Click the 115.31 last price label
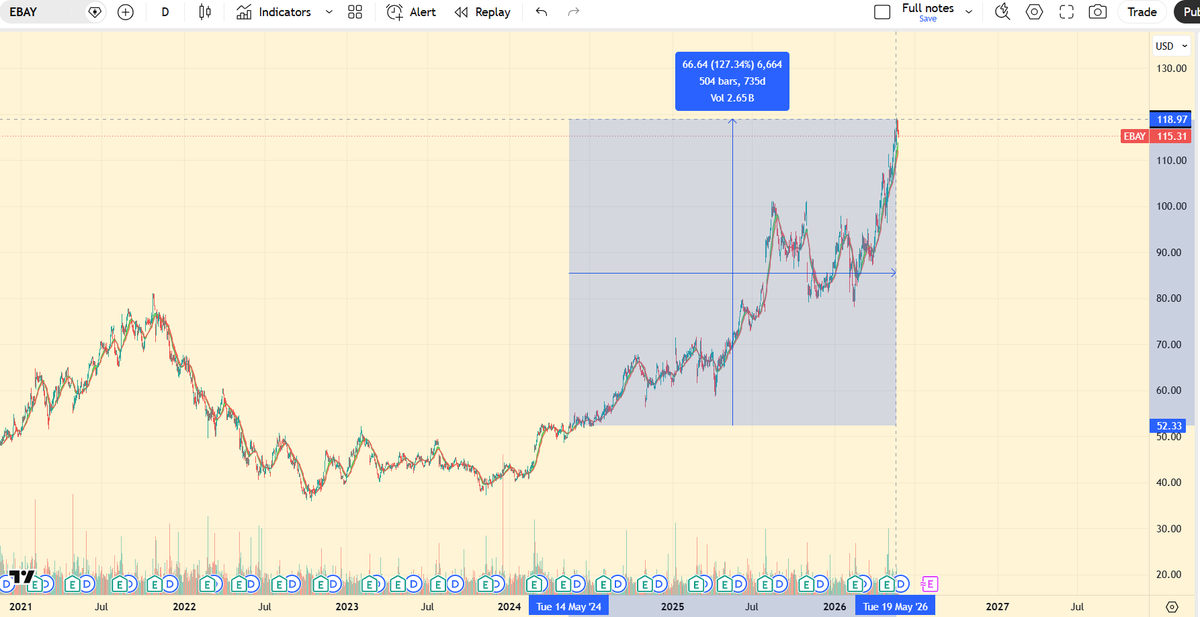This screenshot has height=617, width=1200. [x=1172, y=136]
